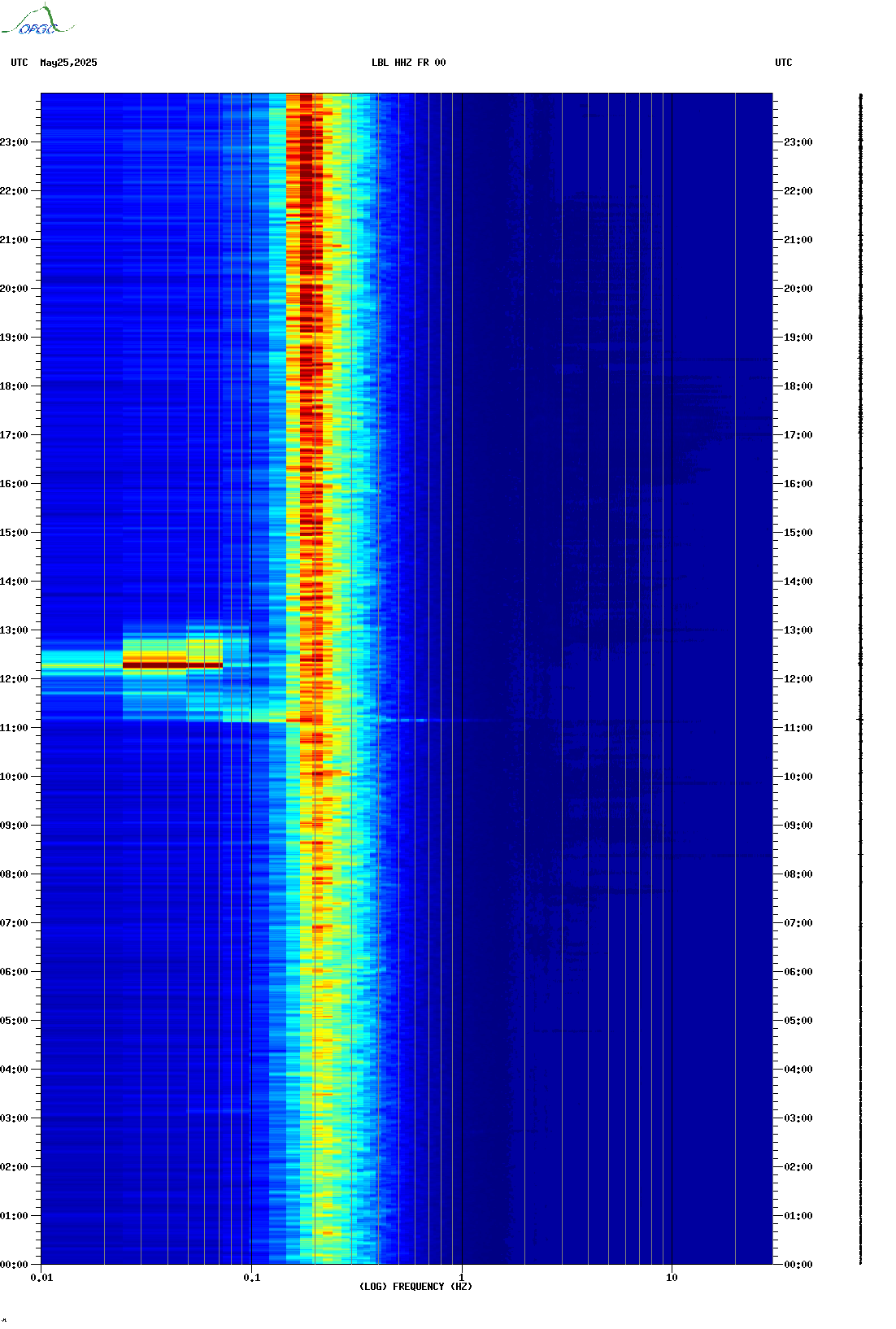Click the 10 Hz frequency axis label
This screenshot has height=1329, width=896.
(672, 1278)
